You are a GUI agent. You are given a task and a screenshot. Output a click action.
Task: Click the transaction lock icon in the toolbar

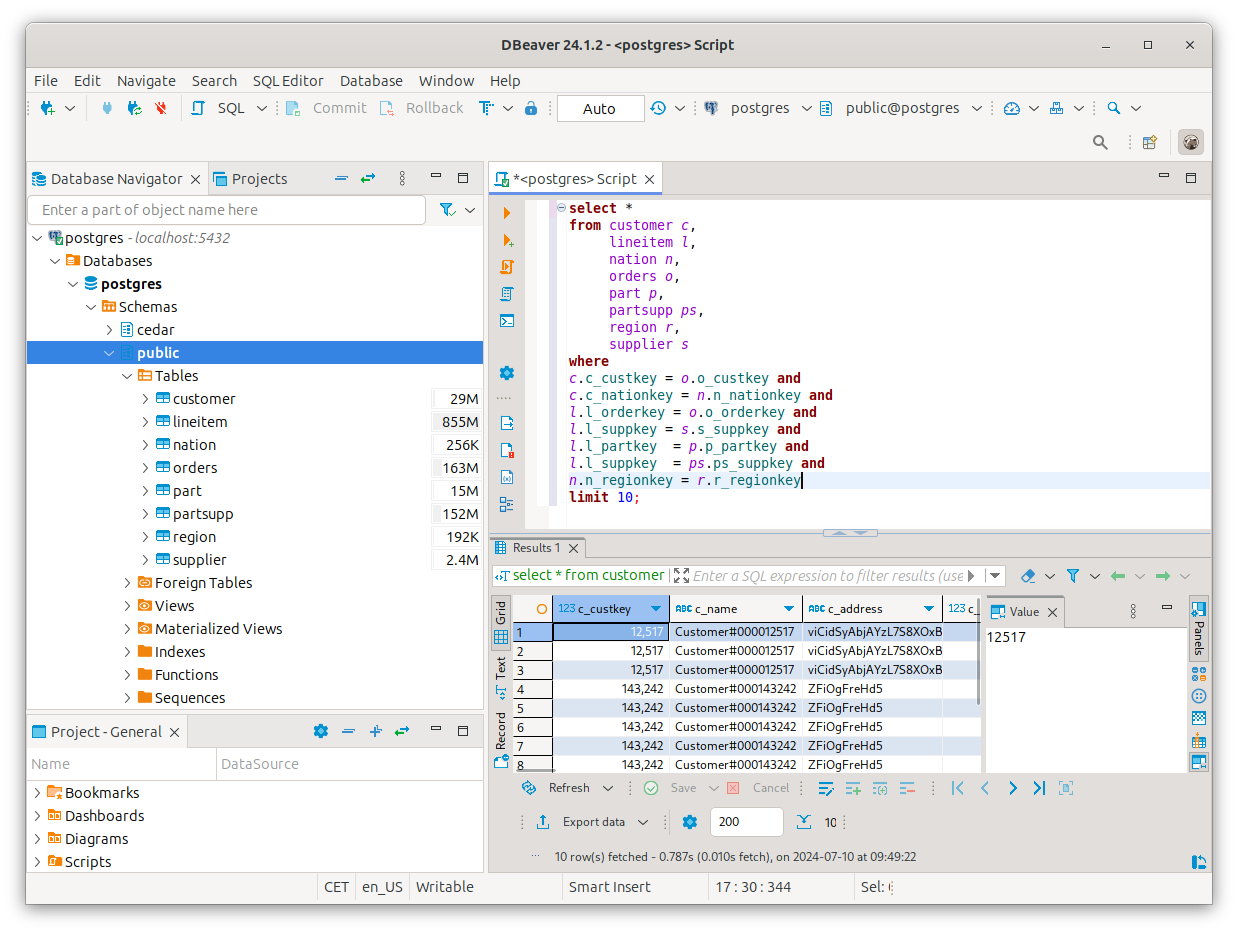(x=531, y=108)
